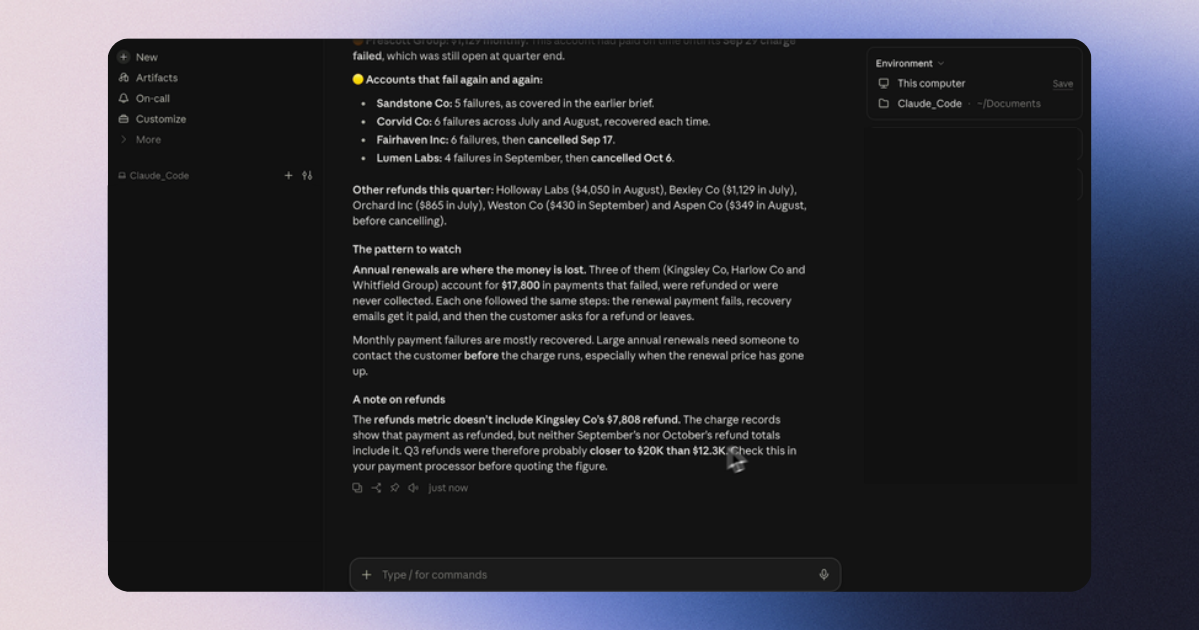Start a new chat with the New button
Screen dimensions: 1200x630
(137, 57)
